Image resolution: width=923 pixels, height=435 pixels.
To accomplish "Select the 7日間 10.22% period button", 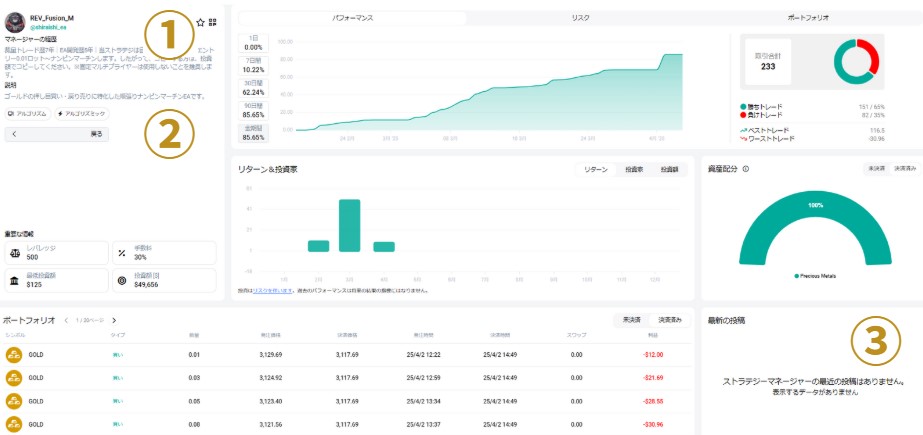I will coord(253,65).
